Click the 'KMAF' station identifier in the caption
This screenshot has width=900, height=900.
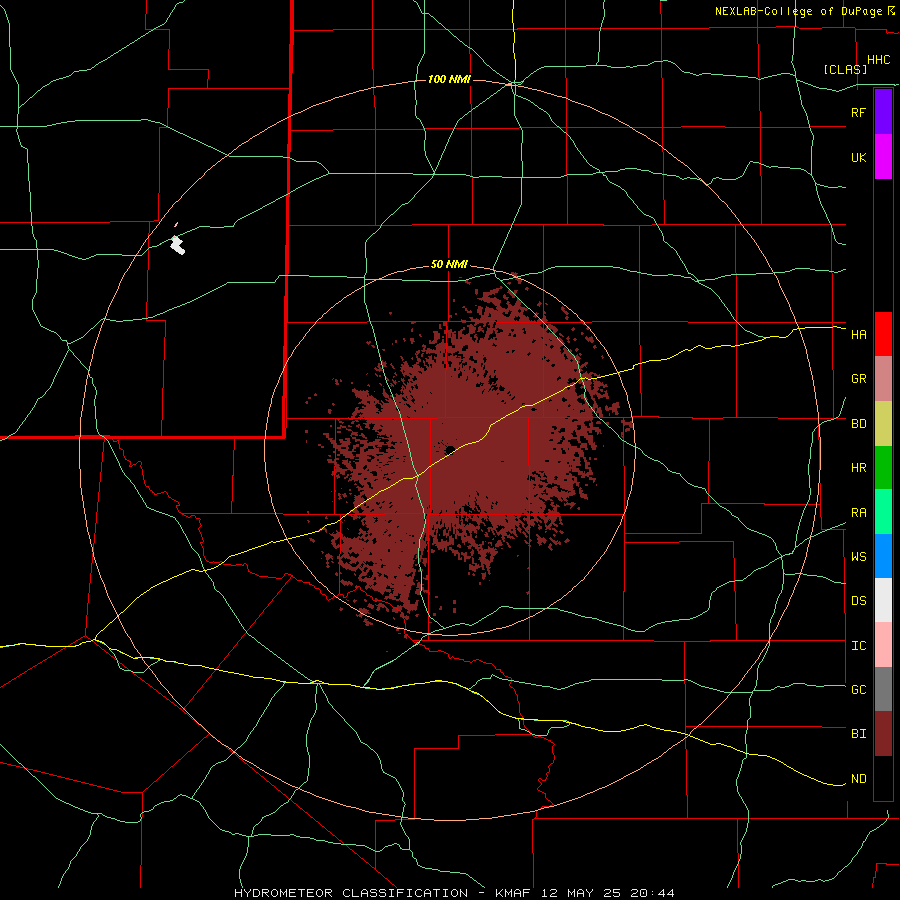click(513, 893)
